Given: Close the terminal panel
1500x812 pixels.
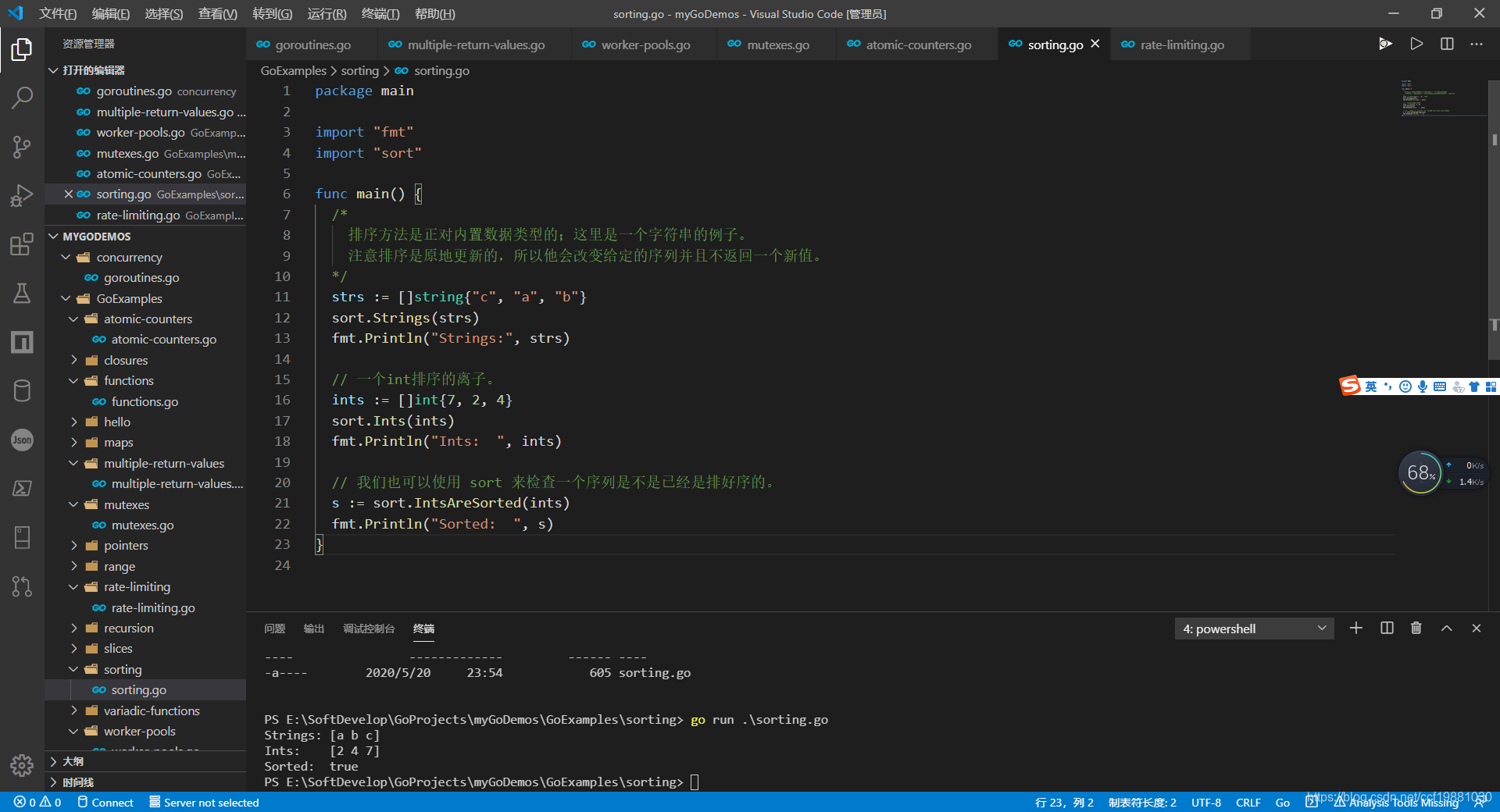Looking at the screenshot, I should pyautogui.click(x=1476, y=628).
